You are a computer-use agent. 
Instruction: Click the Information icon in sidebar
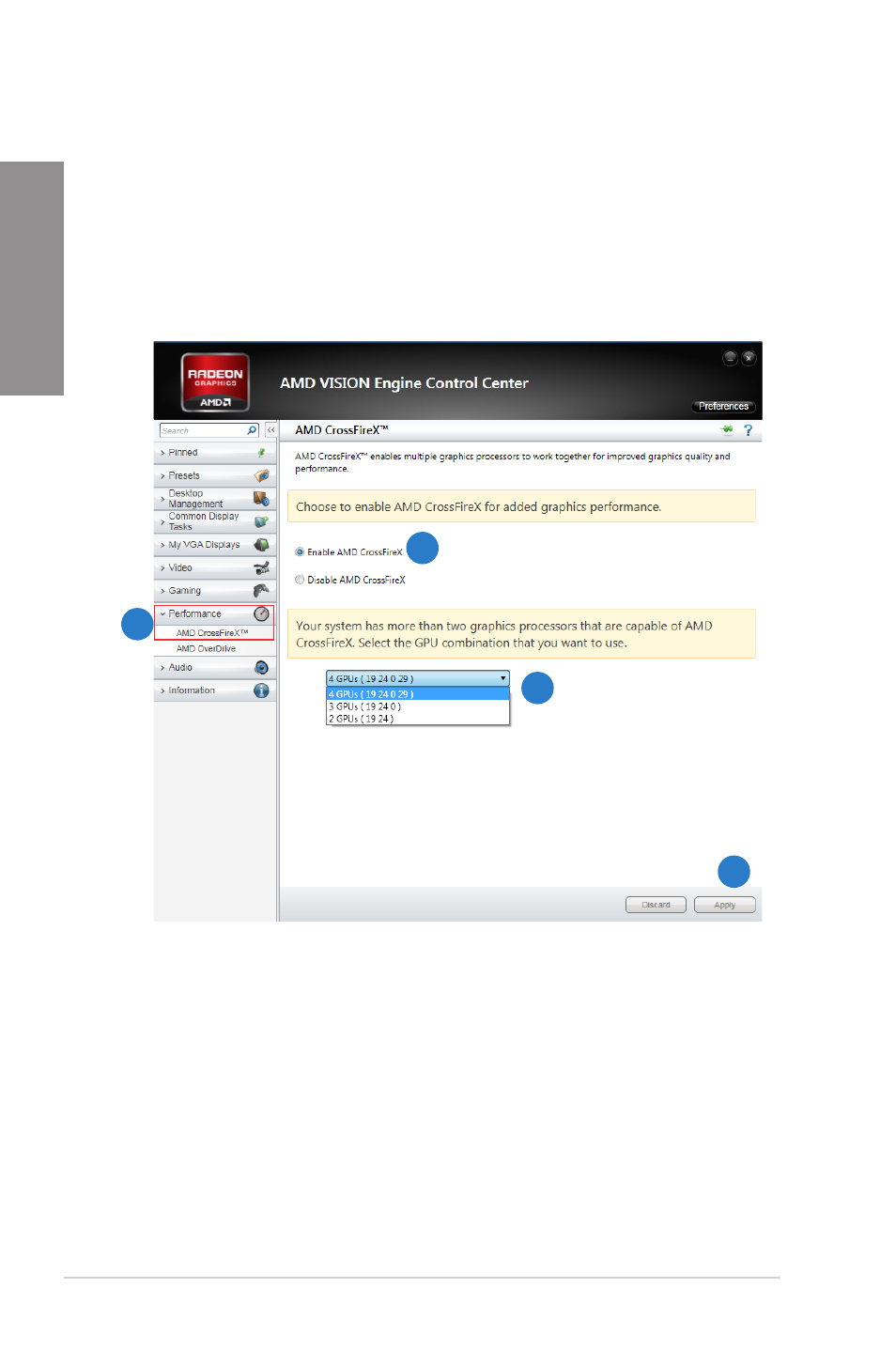261,691
